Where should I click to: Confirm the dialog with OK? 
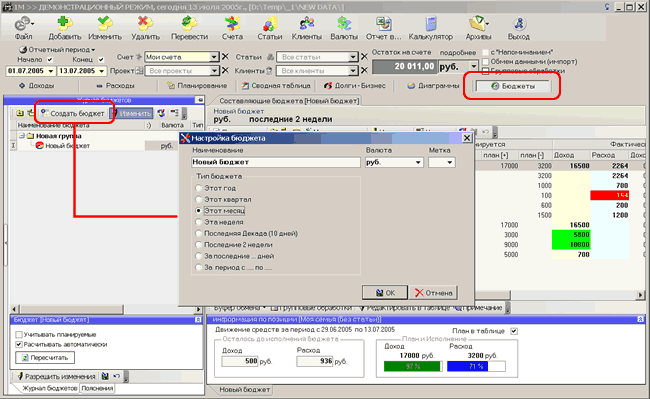point(385,293)
